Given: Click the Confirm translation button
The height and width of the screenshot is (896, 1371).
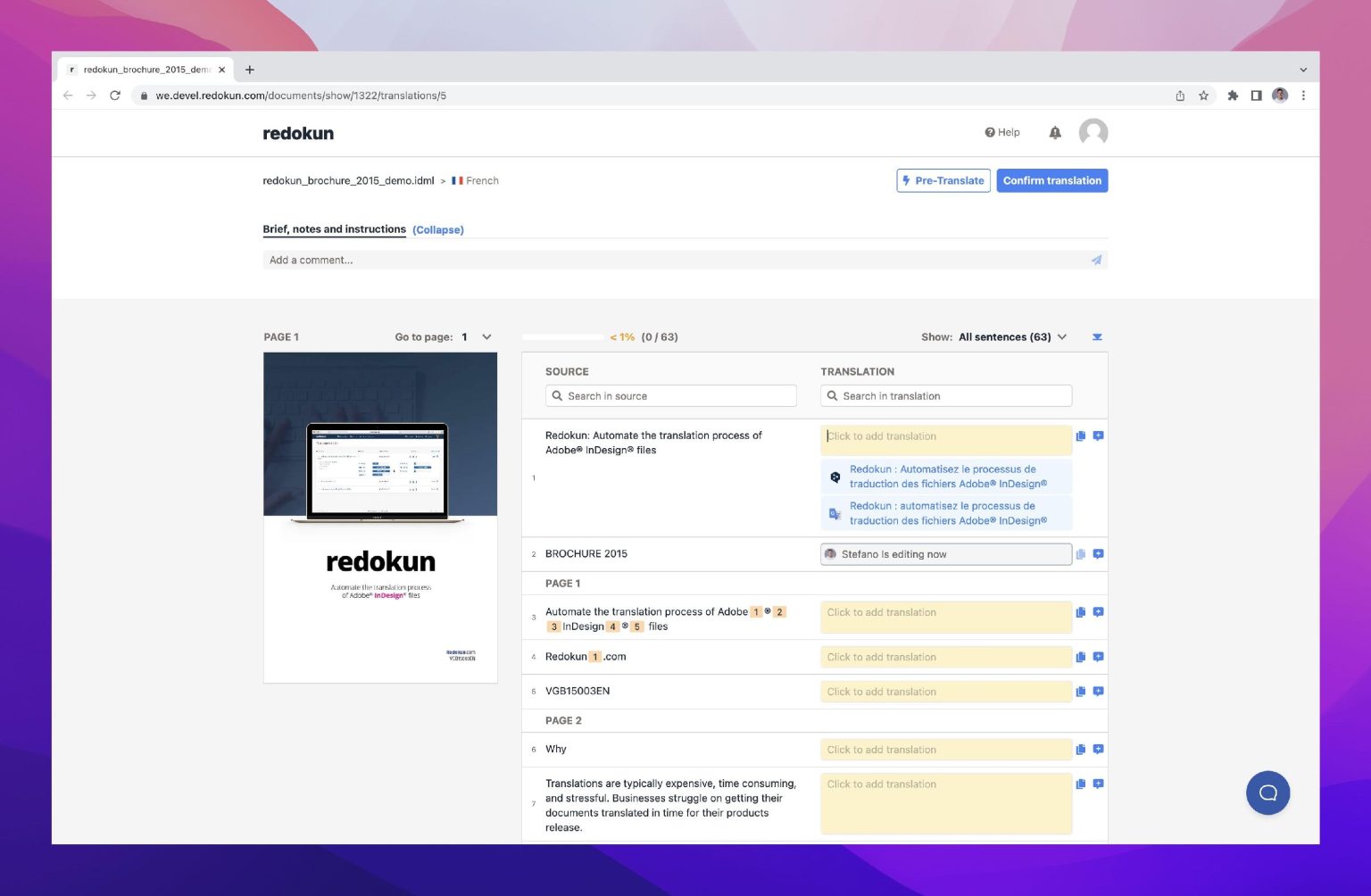Looking at the screenshot, I should [x=1051, y=180].
